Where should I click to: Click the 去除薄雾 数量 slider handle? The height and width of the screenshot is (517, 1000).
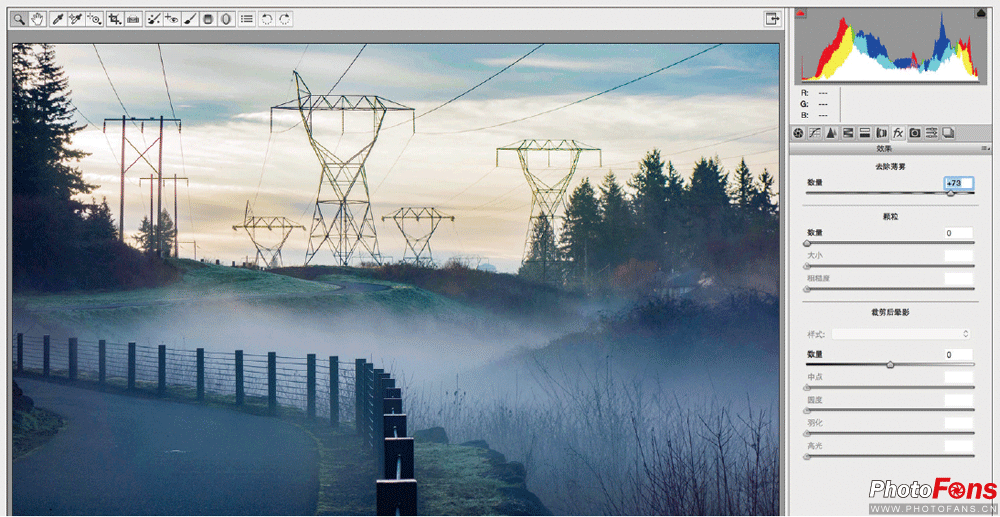950,193
